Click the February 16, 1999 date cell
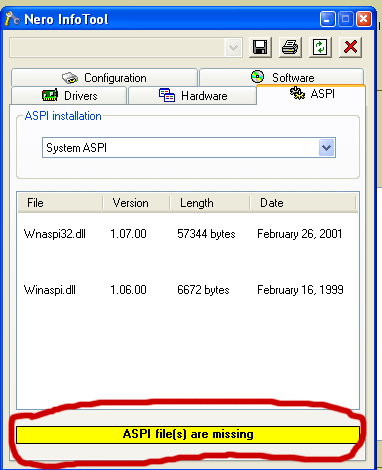Image resolution: width=382 pixels, height=470 pixels. click(300, 290)
